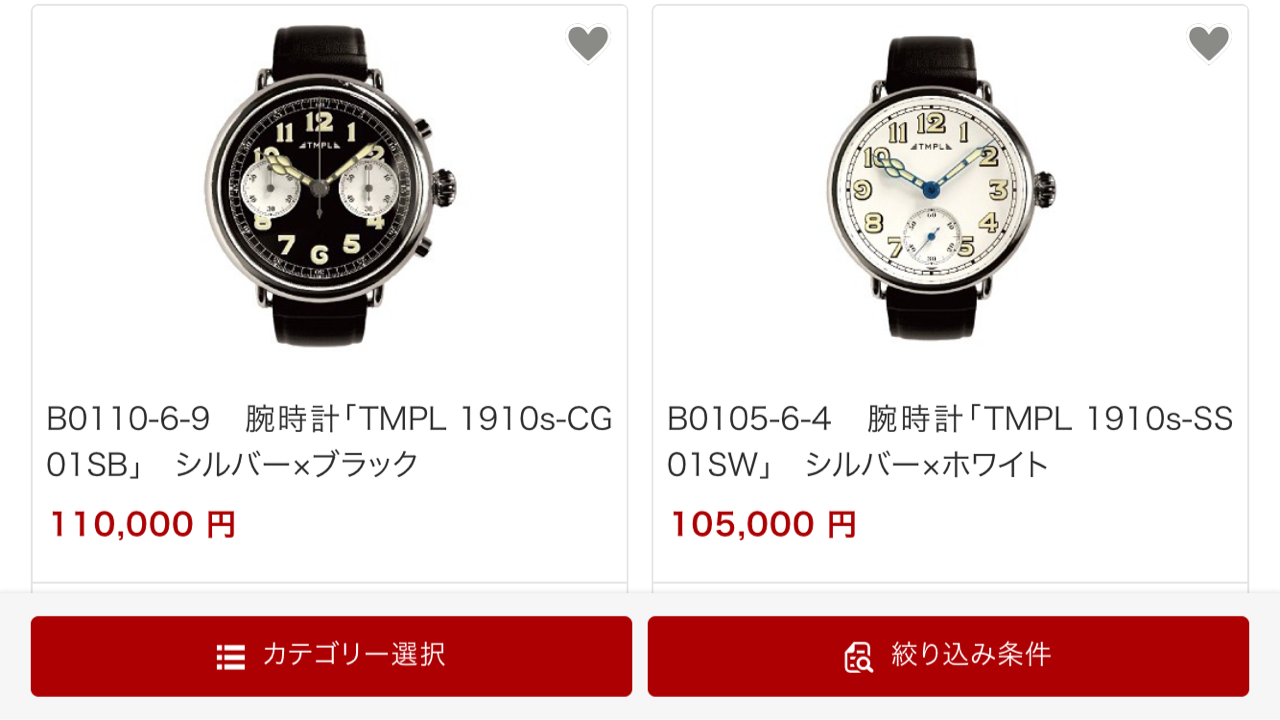The image size is (1280, 720).
Task: Open product B0105-6-4 title link
Action: tap(950, 442)
